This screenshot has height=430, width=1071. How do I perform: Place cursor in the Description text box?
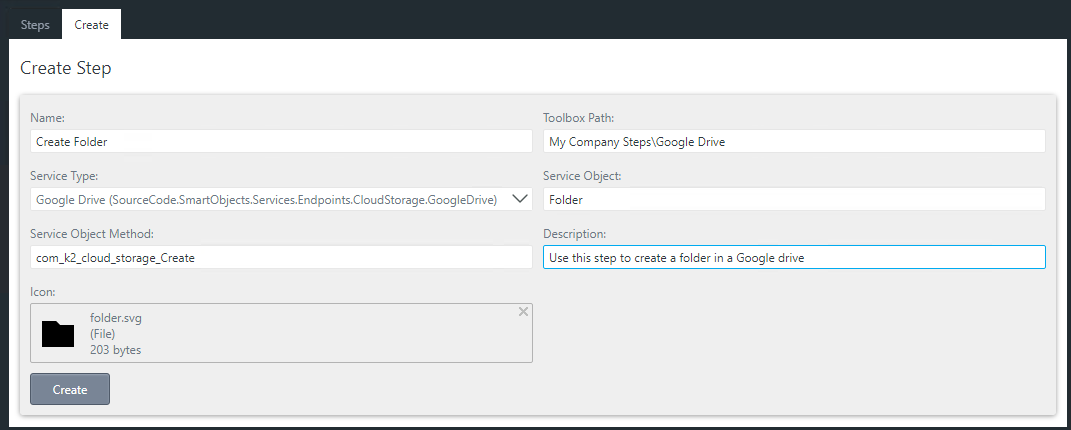coord(793,257)
